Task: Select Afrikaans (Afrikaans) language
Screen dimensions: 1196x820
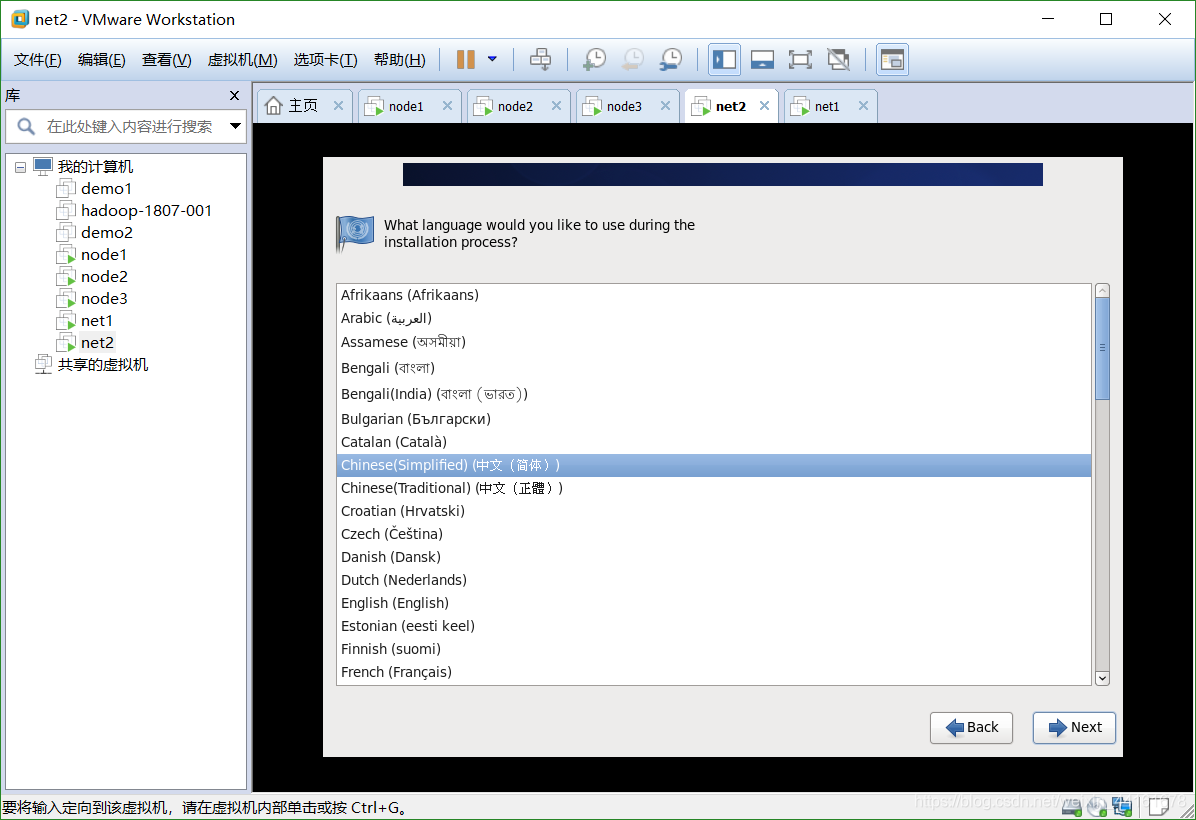Action: 714,295
